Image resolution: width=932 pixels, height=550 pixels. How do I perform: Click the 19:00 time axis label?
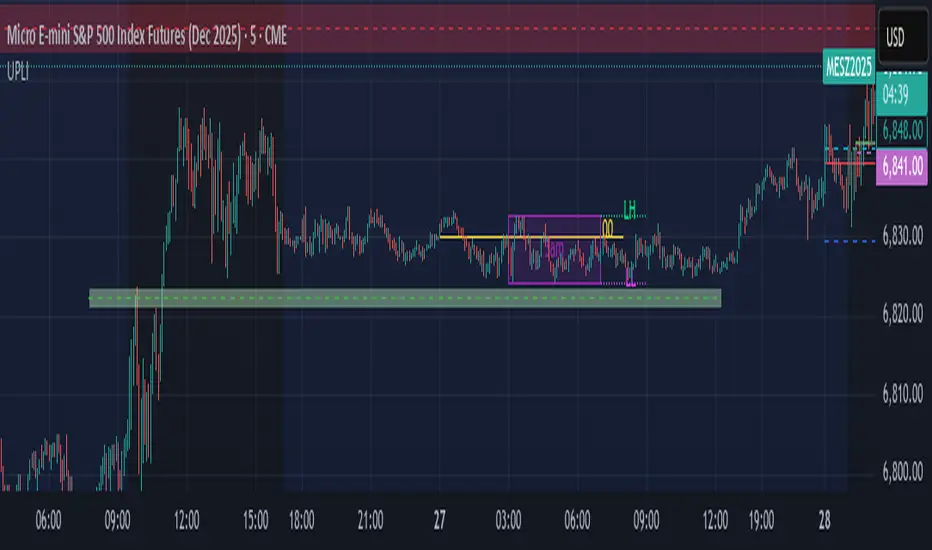point(761,520)
